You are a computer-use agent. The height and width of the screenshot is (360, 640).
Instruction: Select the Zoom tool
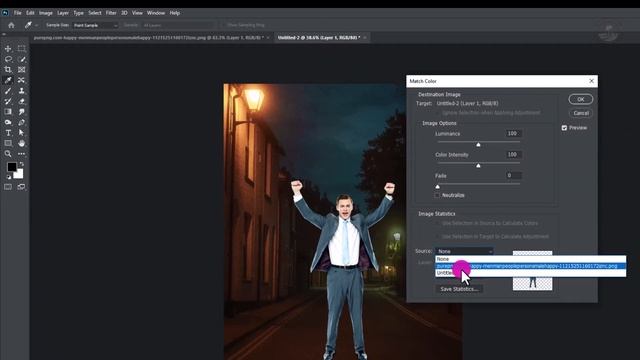[8, 154]
